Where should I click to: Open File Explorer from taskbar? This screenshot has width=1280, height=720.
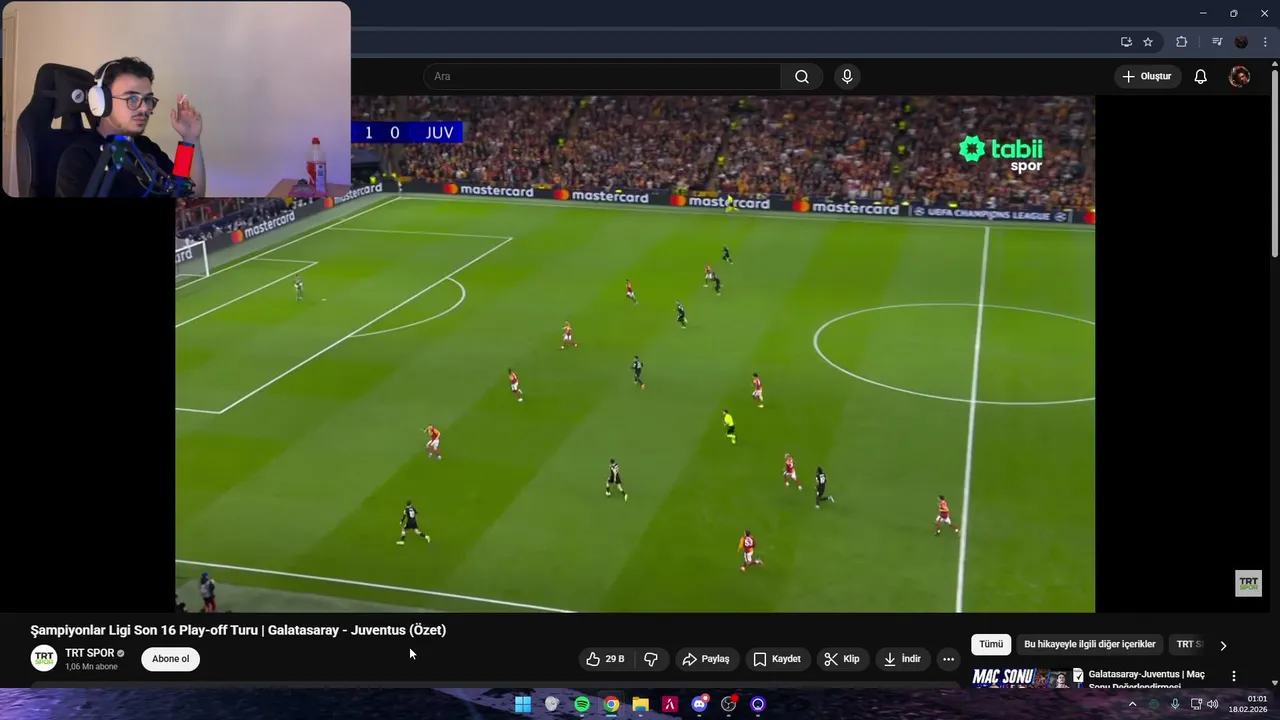(x=640, y=704)
